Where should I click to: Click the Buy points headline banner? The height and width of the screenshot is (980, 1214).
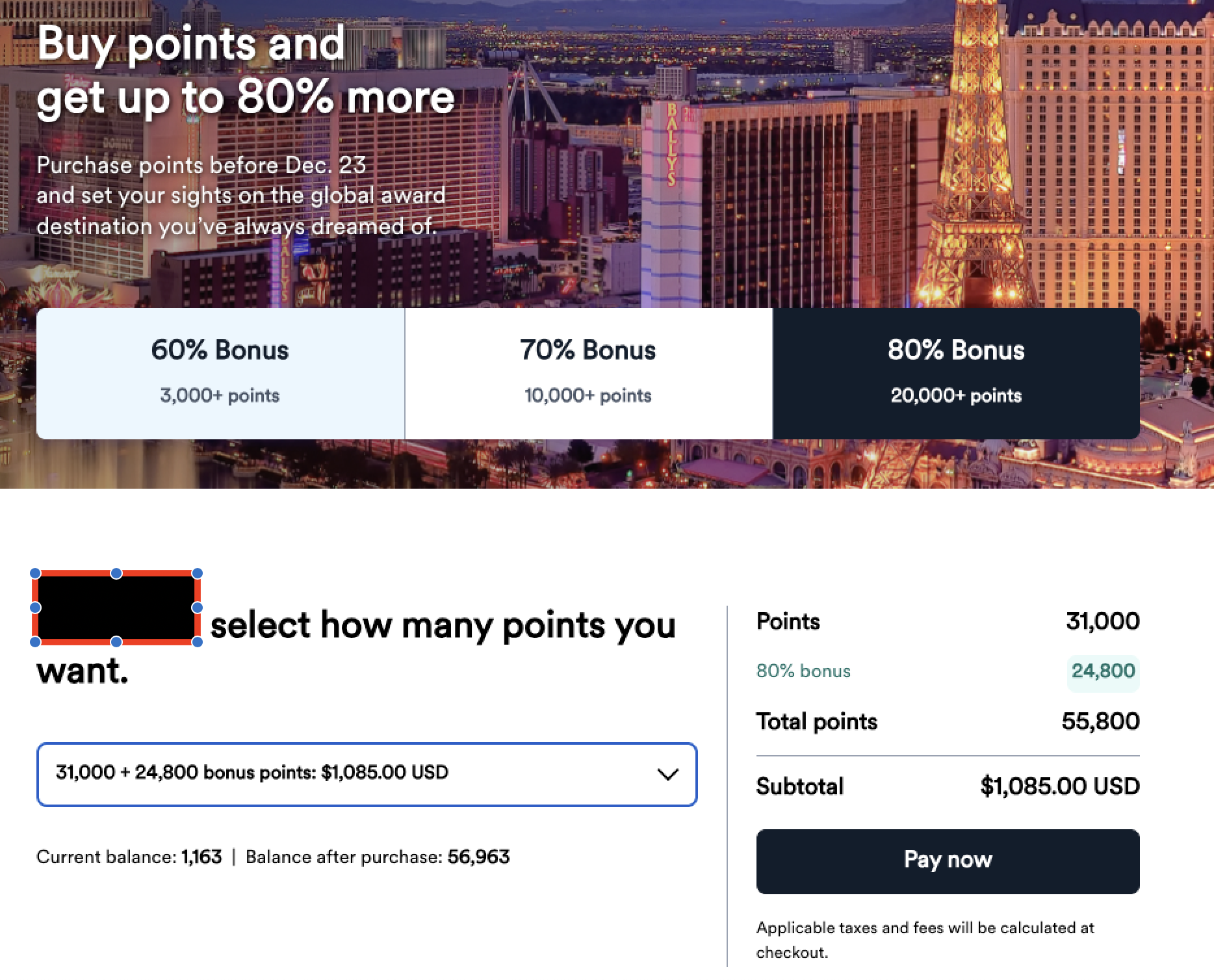(247, 70)
